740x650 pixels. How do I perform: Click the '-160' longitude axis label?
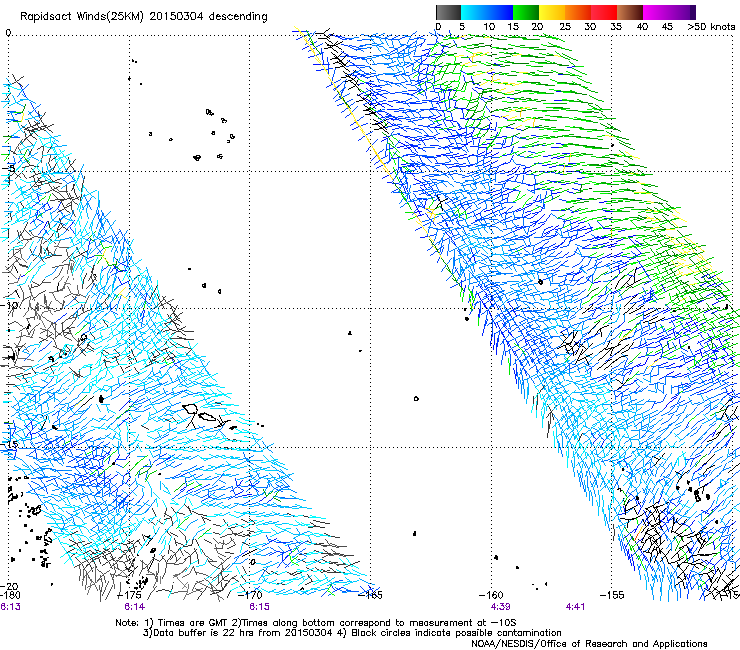click(x=491, y=595)
